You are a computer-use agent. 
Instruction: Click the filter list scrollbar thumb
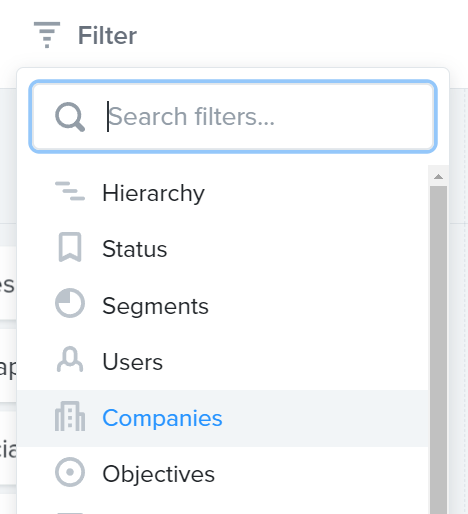point(438,350)
